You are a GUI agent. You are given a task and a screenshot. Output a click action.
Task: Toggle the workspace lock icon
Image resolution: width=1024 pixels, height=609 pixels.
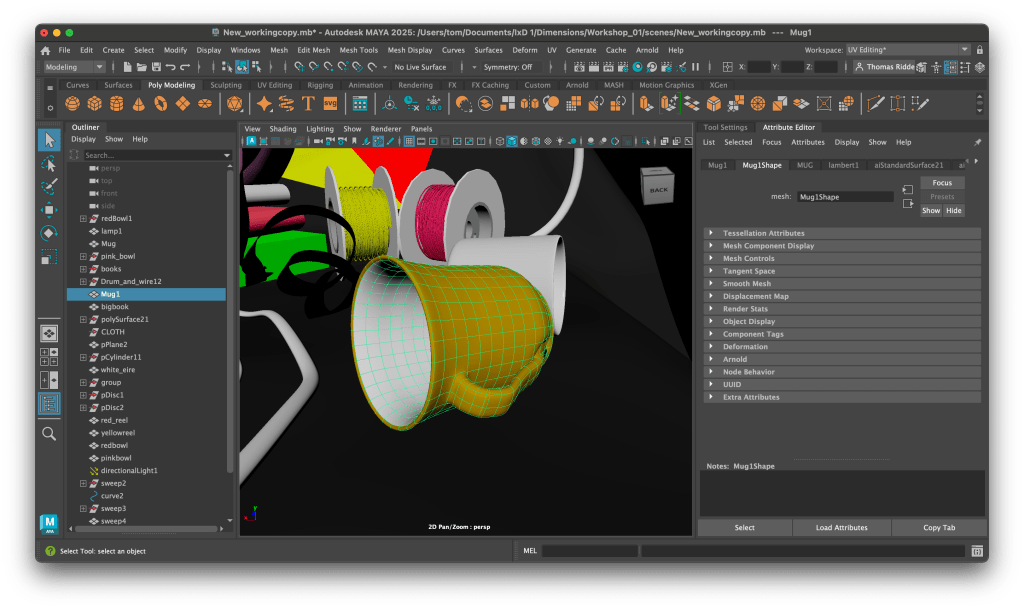980,50
